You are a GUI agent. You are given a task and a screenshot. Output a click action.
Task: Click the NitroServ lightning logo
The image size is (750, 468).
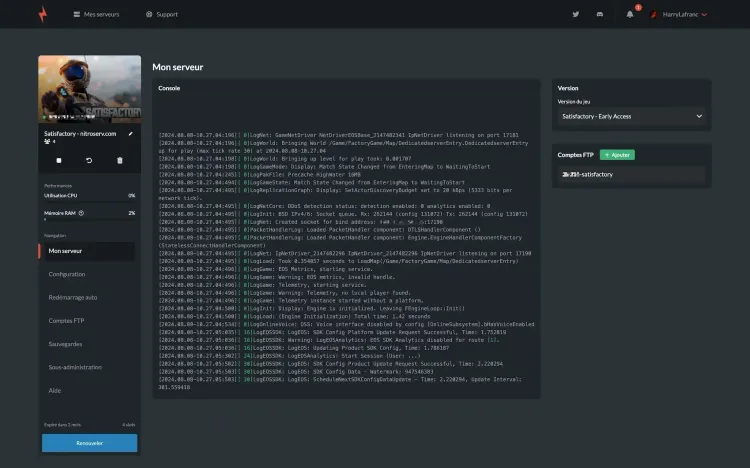point(43,14)
